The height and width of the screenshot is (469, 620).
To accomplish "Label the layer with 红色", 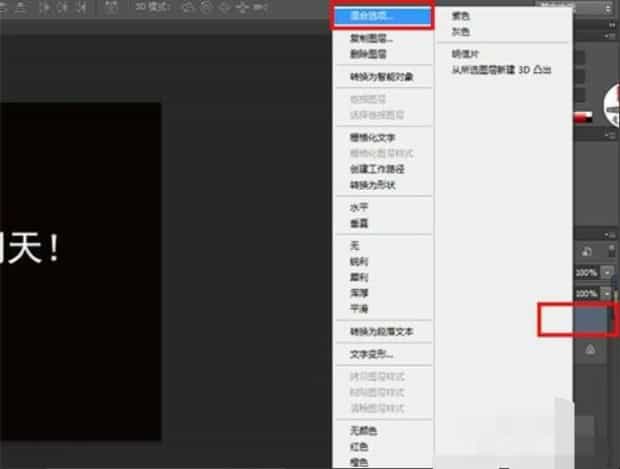I will click(358, 444).
